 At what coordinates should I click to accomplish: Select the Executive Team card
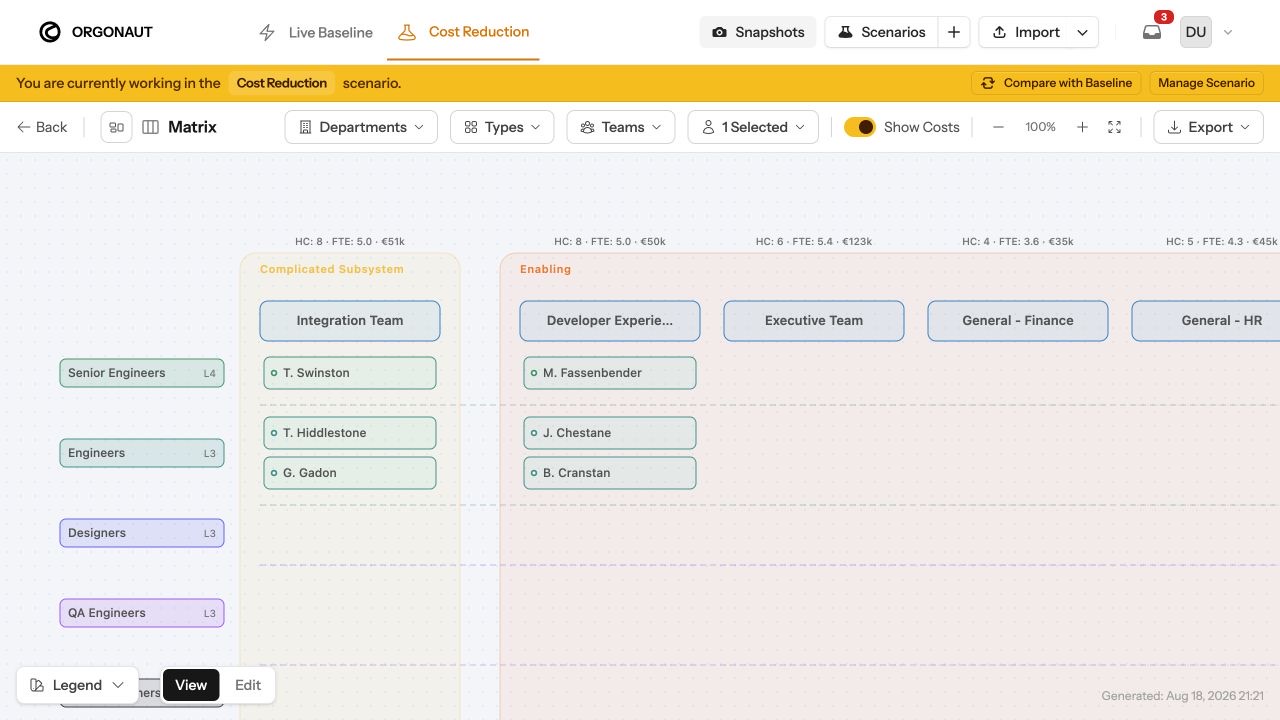(814, 321)
